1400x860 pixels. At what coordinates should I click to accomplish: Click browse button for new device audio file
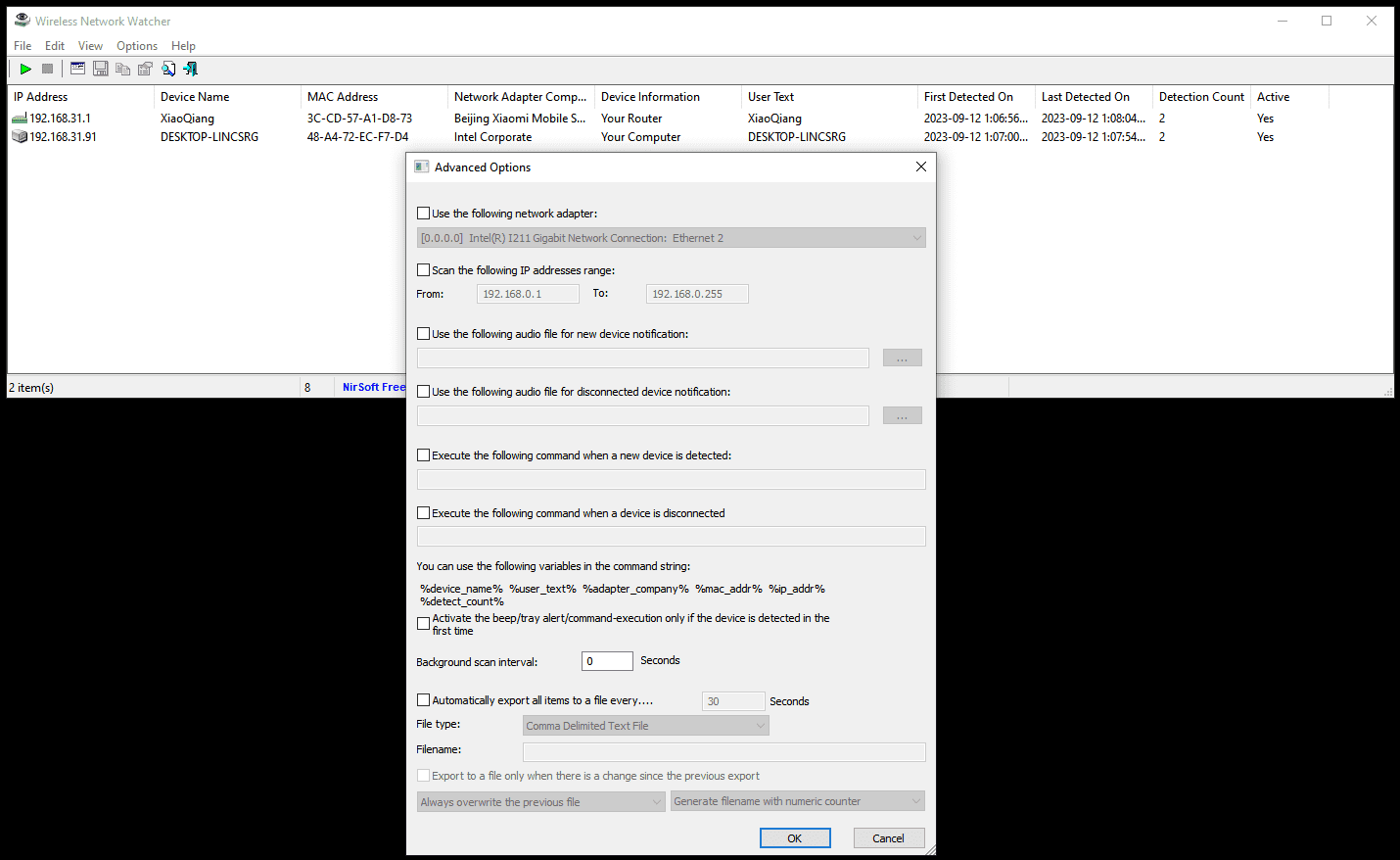903,358
